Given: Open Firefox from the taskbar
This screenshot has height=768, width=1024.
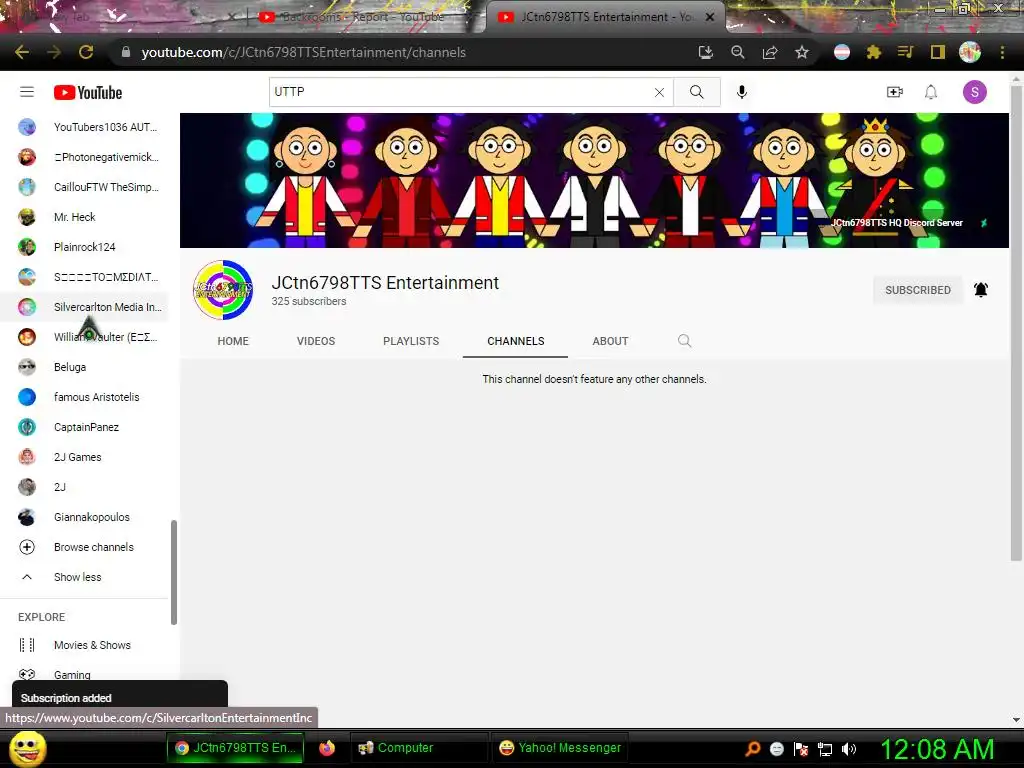Looking at the screenshot, I should click(x=327, y=748).
